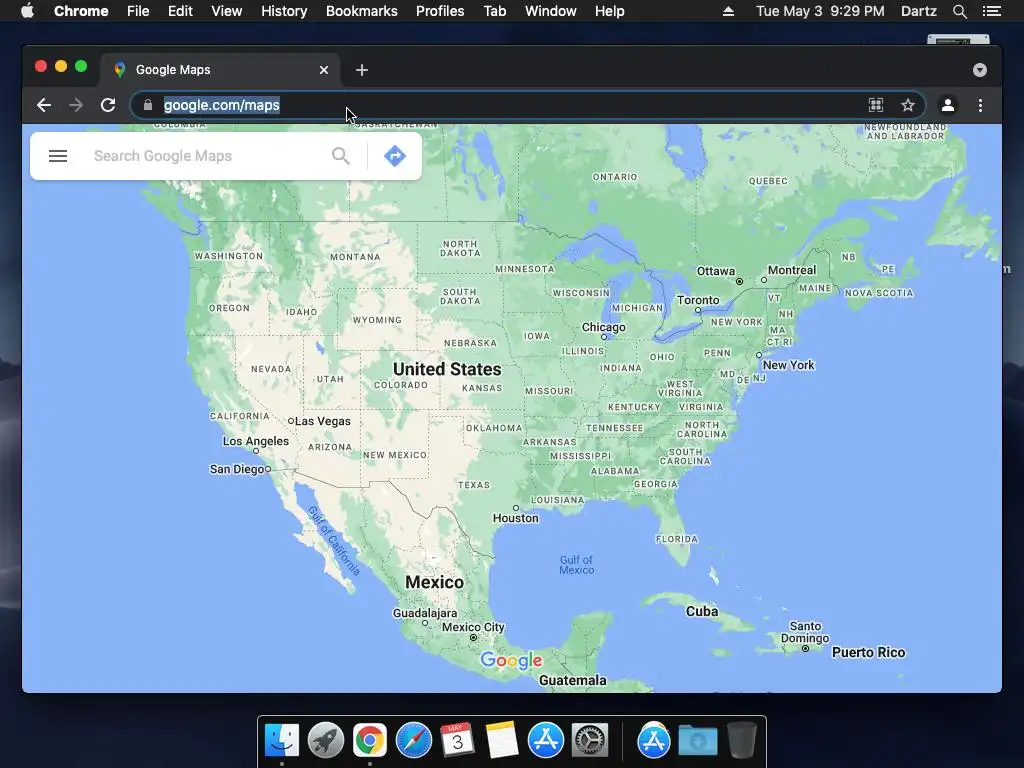This screenshot has width=1024, height=768.
Task: Open Spotlight search in menu bar
Action: click(x=959, y=11)
